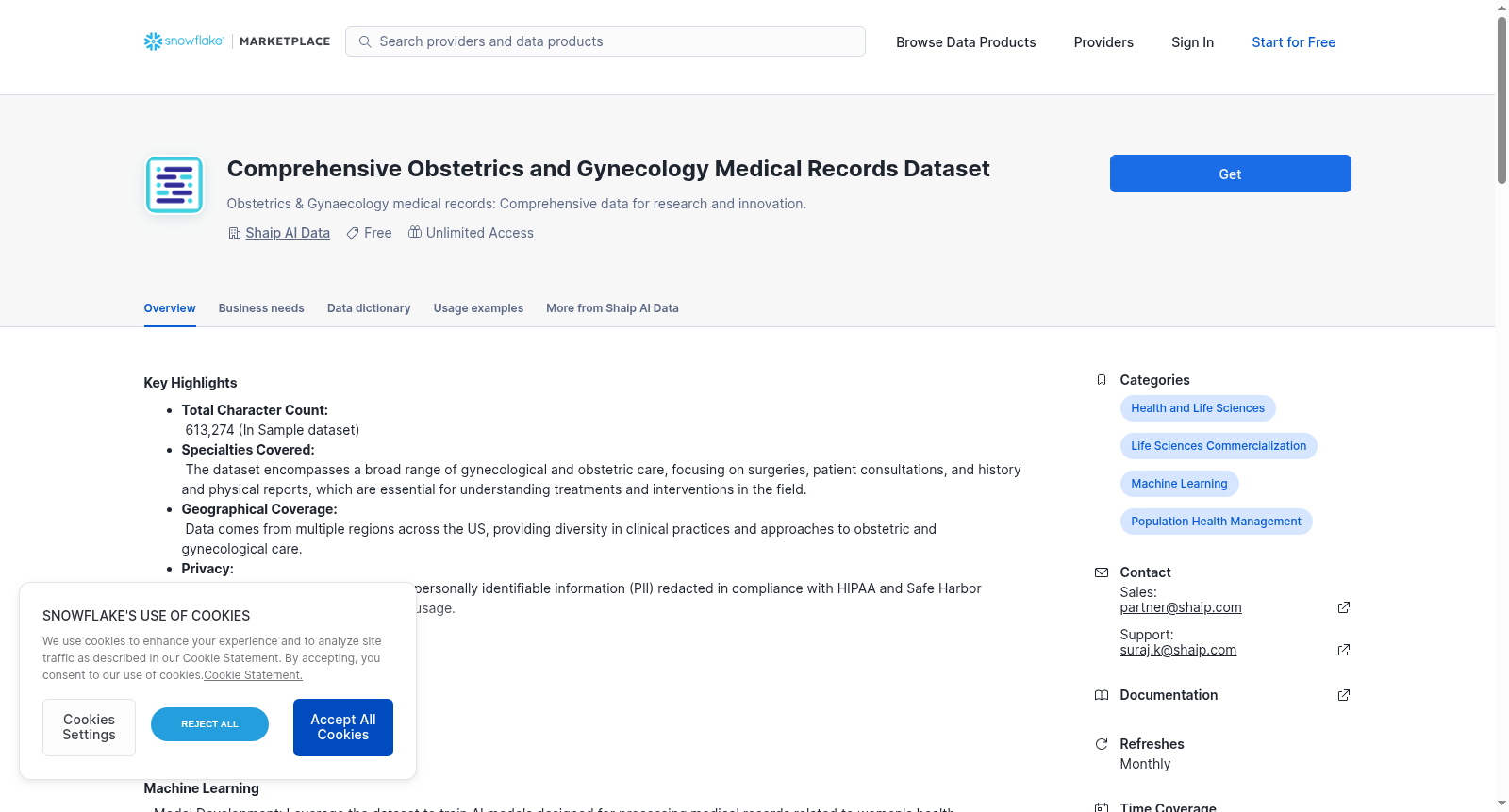The height and width of the screenshot is (812, 1509).
Task: Click the Refreshes circular arrow icon
Action: [1102, 744]
